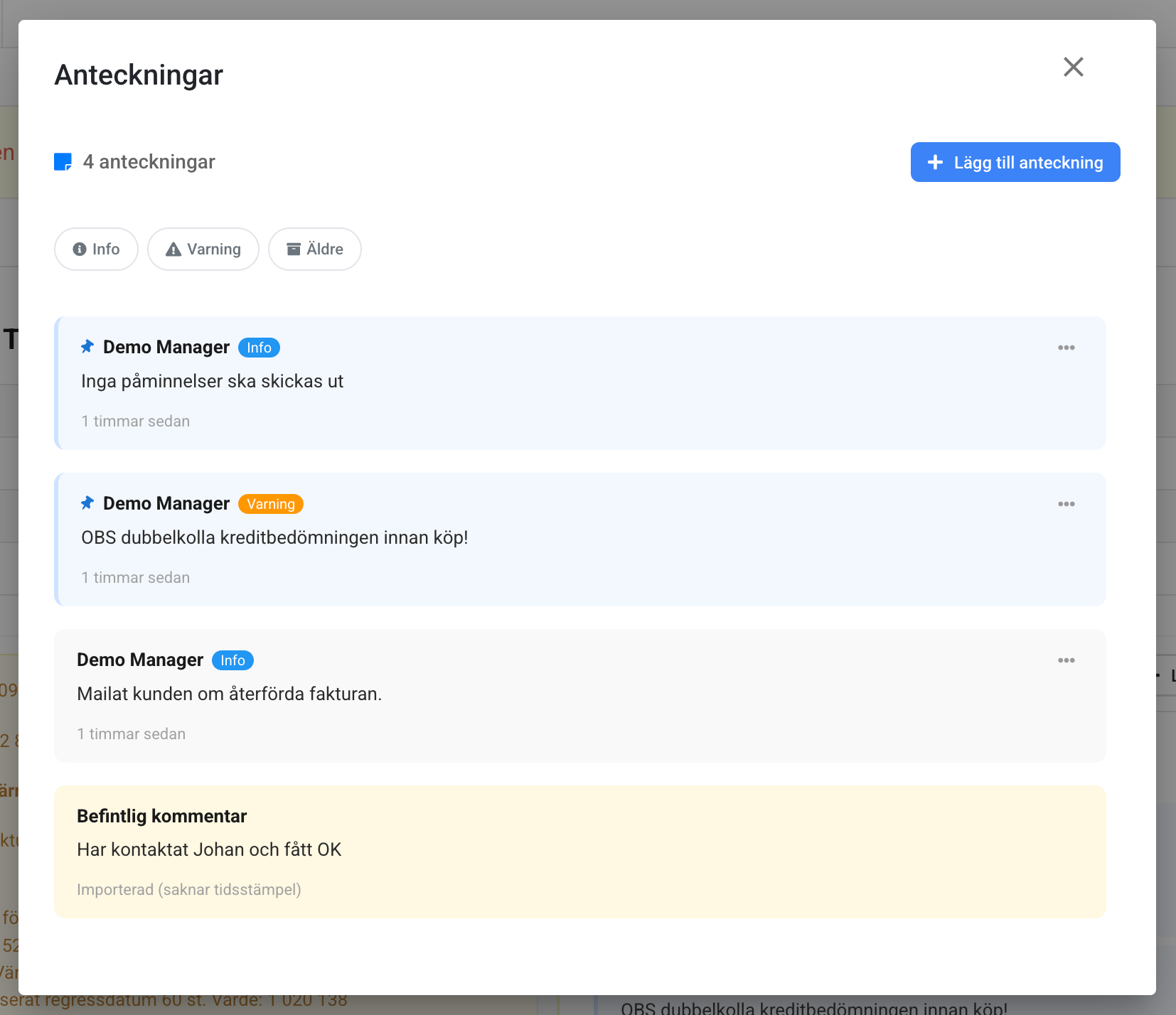Click pin icon on 'Inga påminnelser' note

[87, 347]
